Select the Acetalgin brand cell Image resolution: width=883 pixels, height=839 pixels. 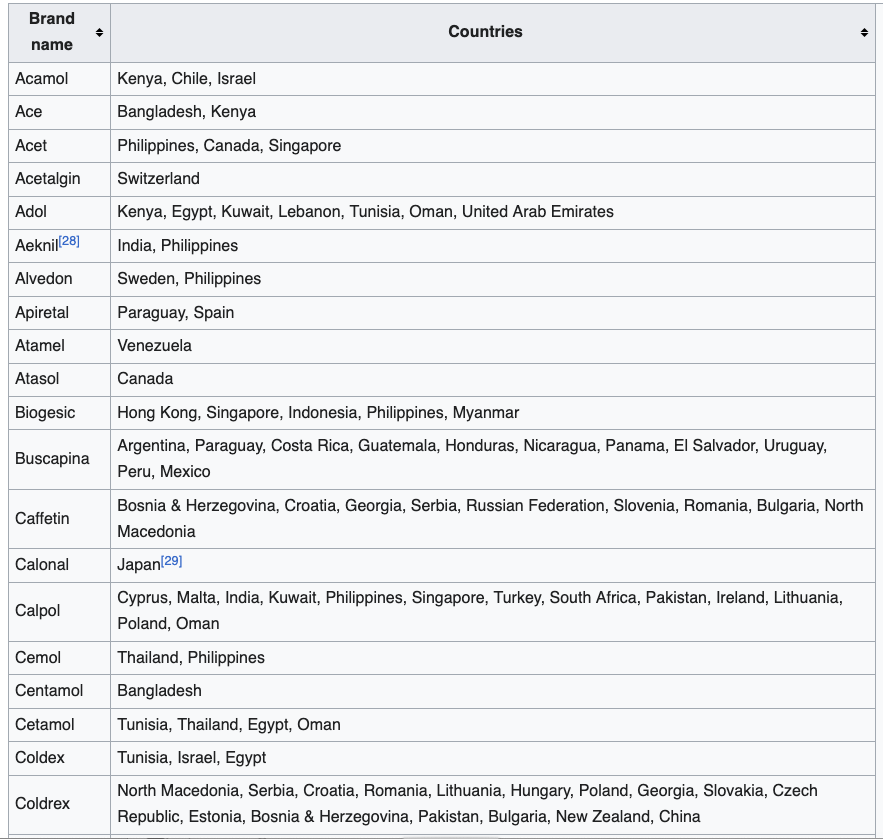(x=60, y=179)
